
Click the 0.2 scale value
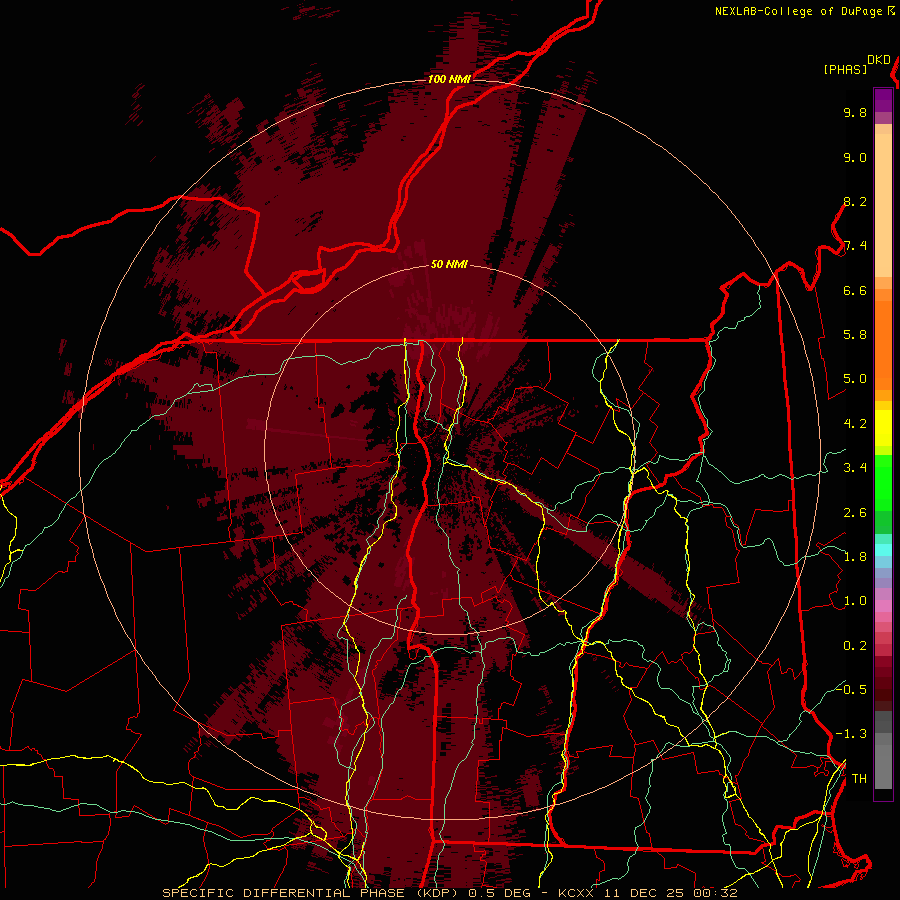click(855, 646)
